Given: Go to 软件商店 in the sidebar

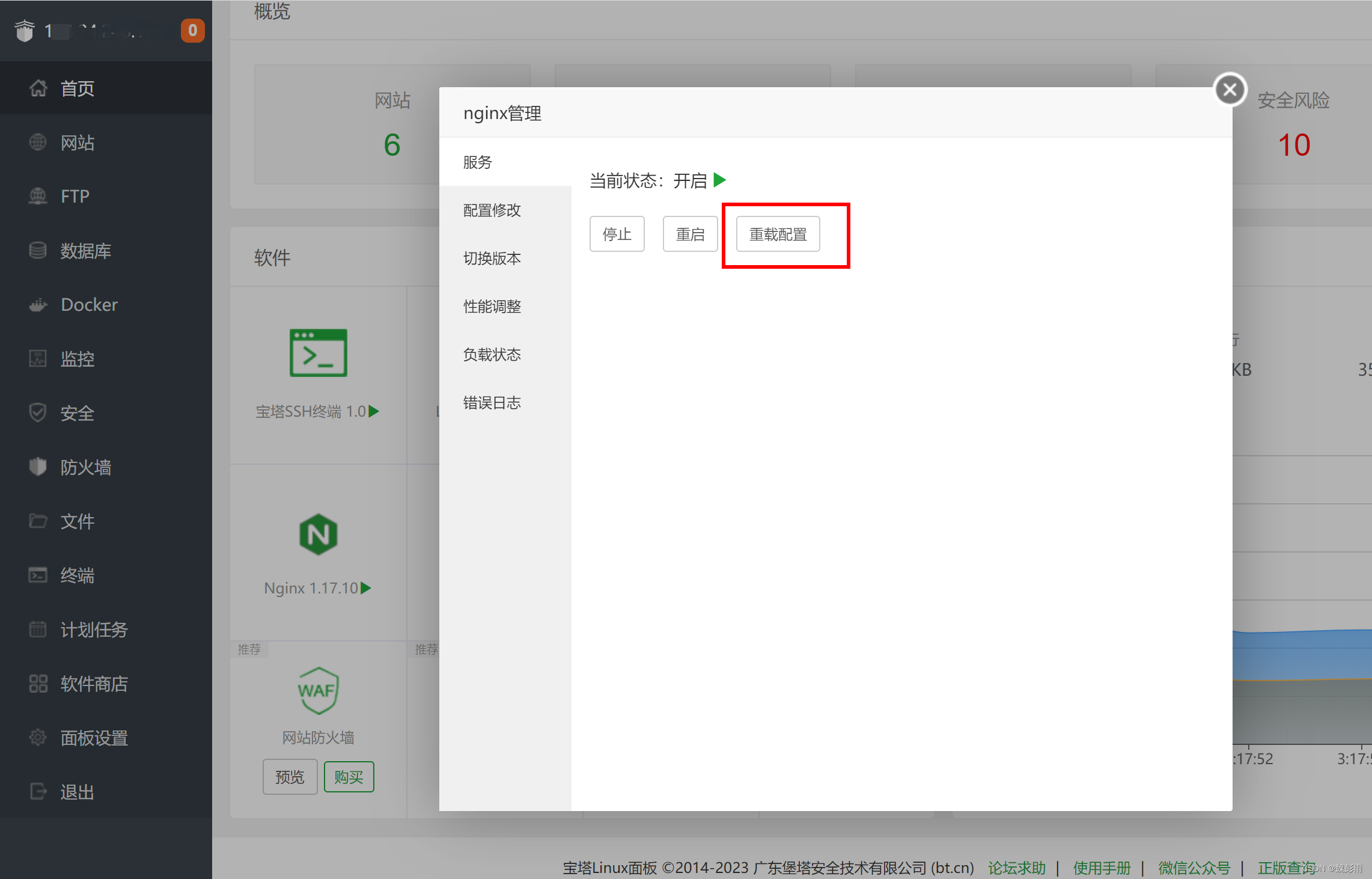Looking at the screenshot, I should coord(94,684).
